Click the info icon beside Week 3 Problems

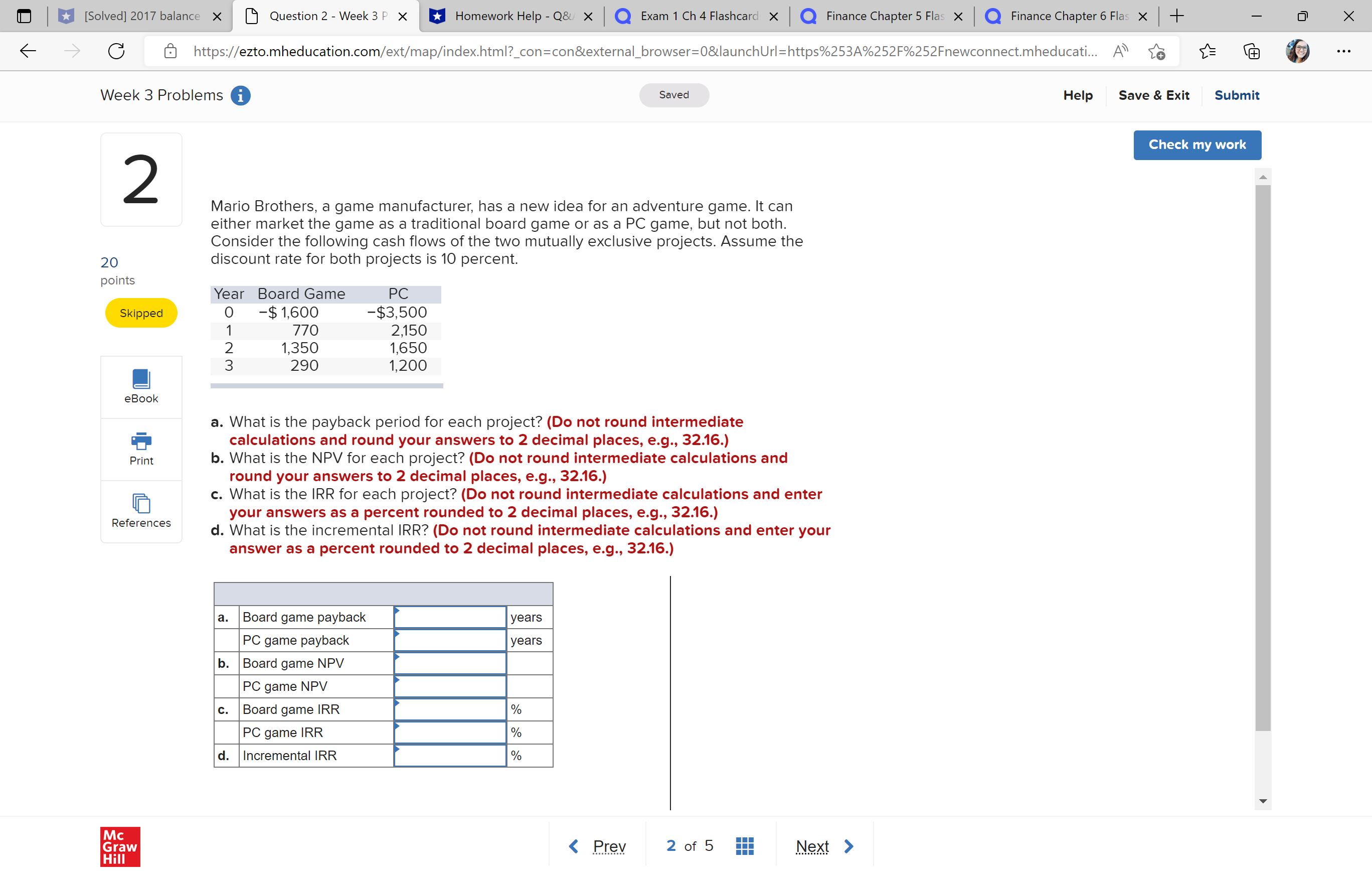pyautogui.click(x=240, y=95)
